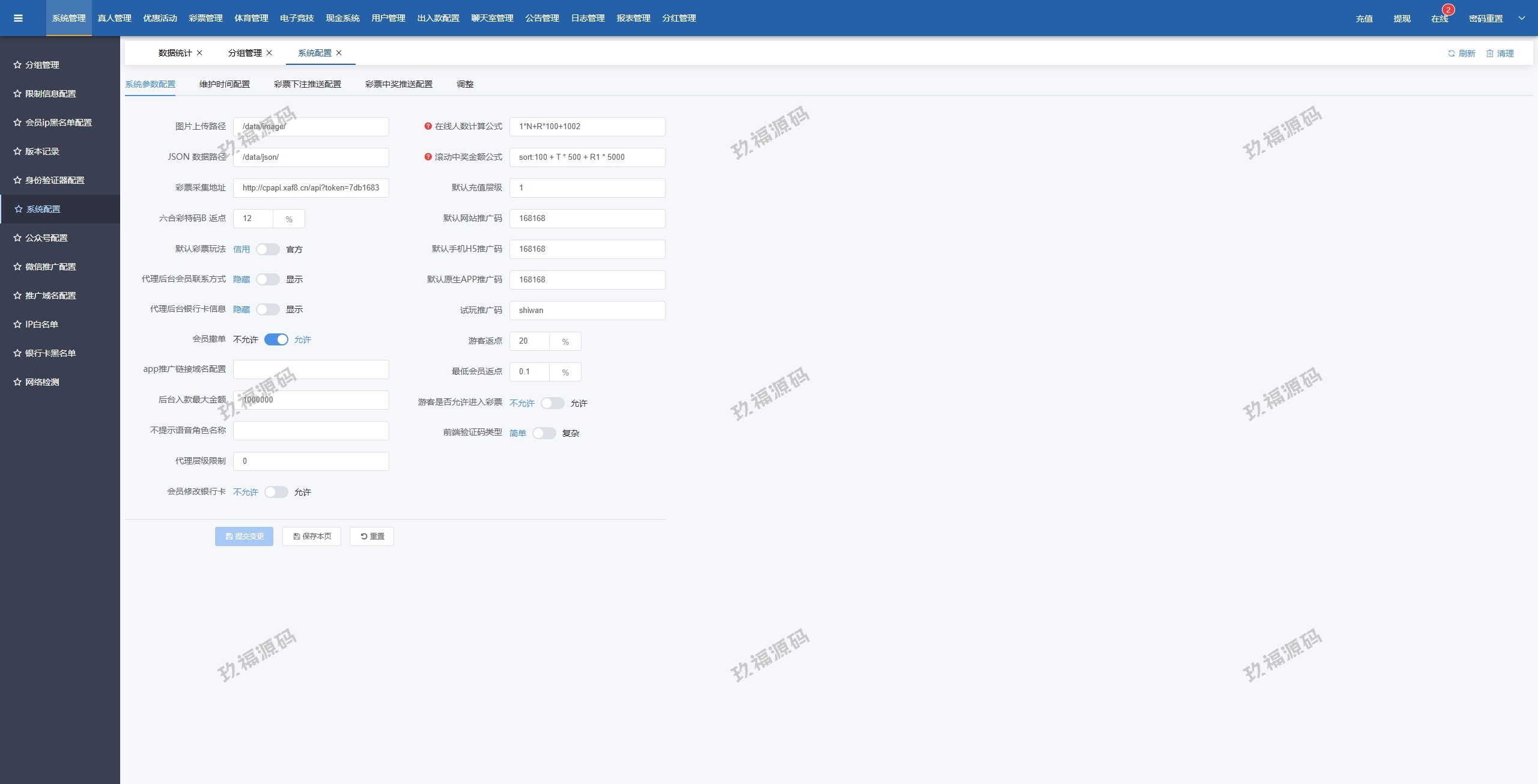Toggle the 会员撤单 switch
The width and height of the screenshot is (1538, 784).
pos(276,339)
